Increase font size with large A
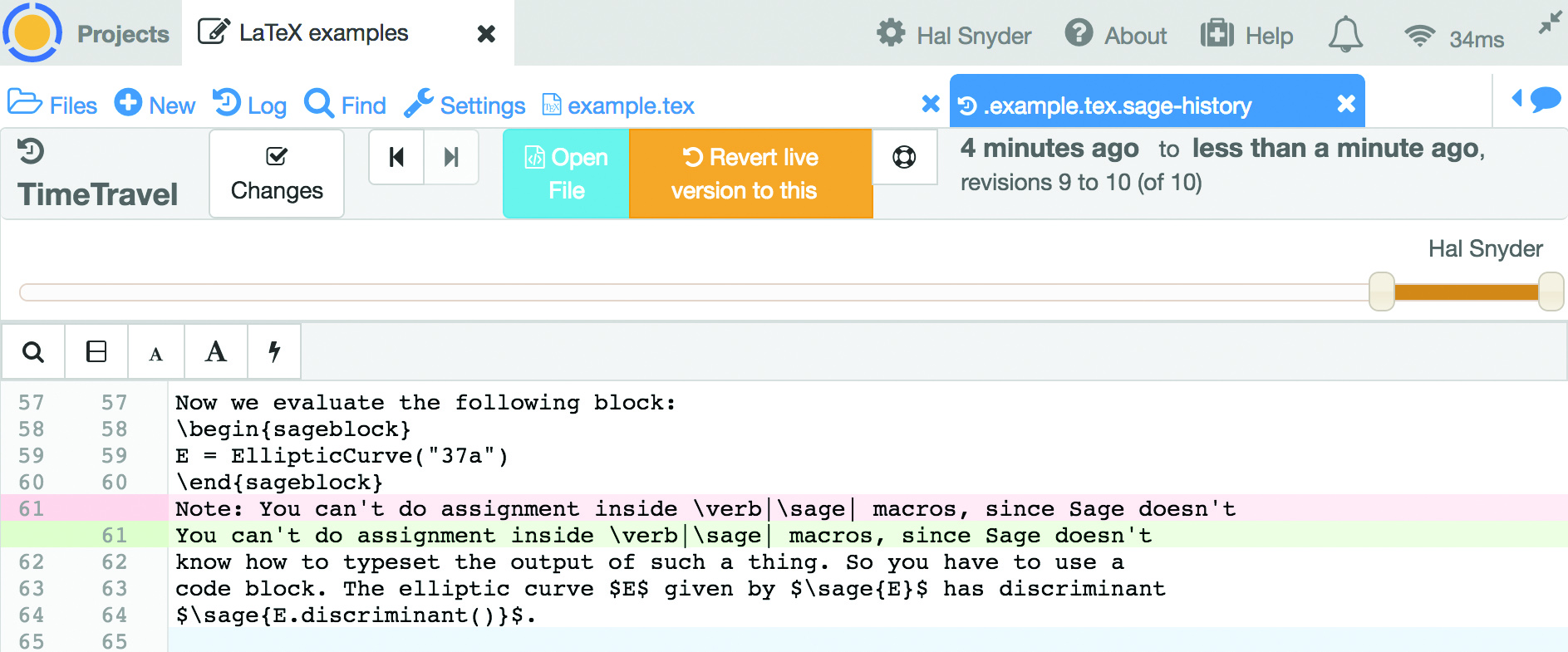Image resolution: width=1568 pixels, height=652 pixels. point(216,352)
